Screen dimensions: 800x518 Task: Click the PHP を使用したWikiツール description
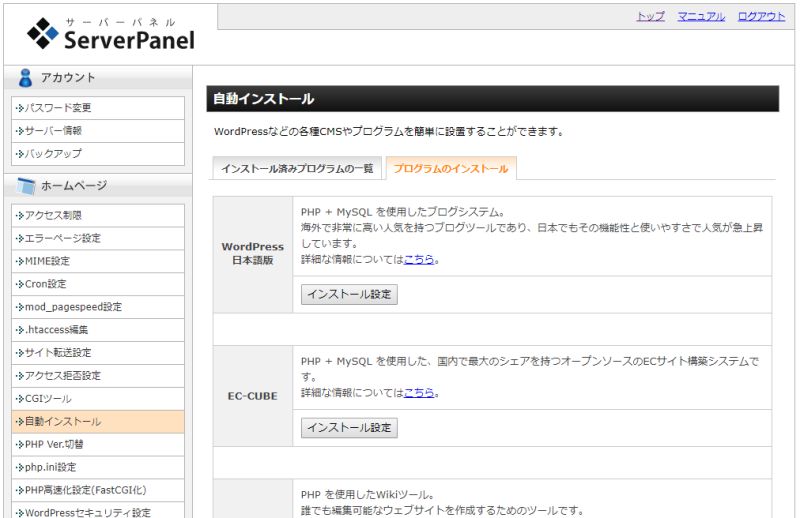click(367, 495)
